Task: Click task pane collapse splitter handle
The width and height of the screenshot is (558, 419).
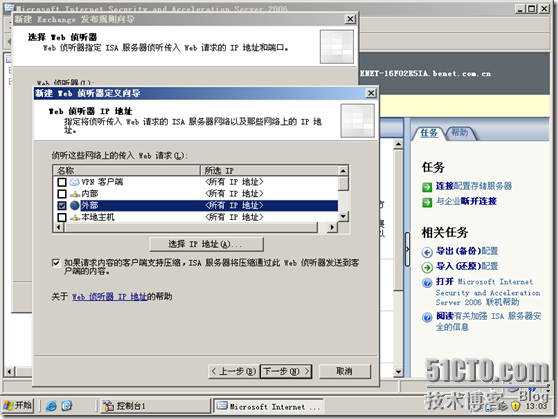Action: click(407, 250)
